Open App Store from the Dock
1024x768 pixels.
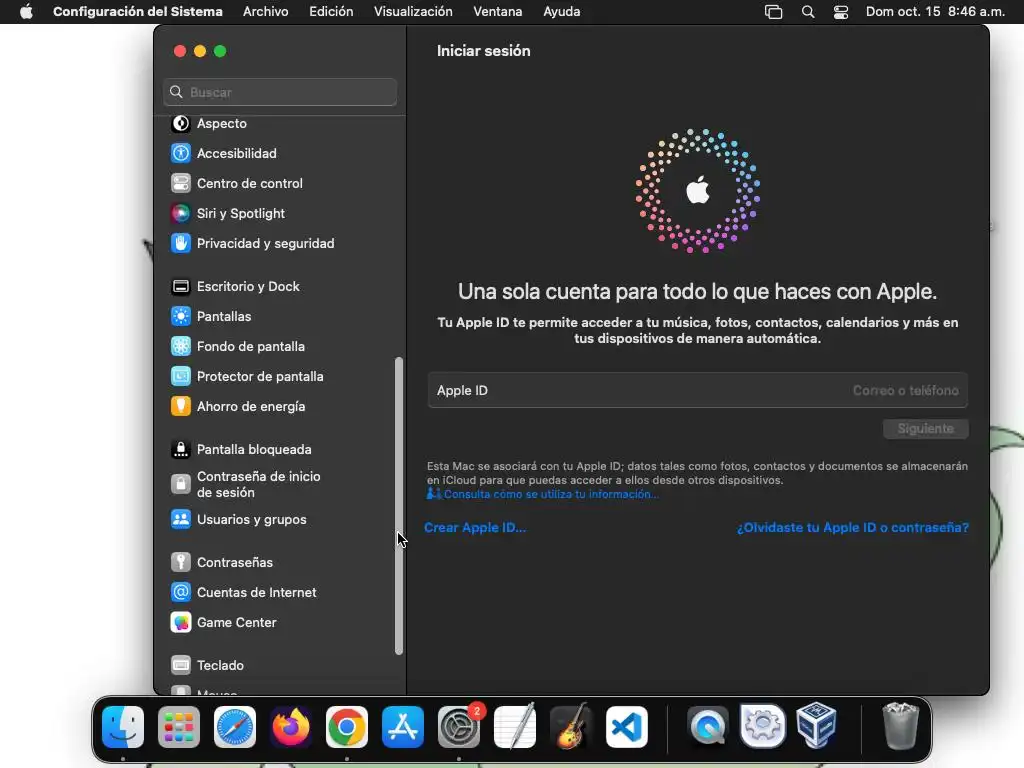click(x=403, y=727)
